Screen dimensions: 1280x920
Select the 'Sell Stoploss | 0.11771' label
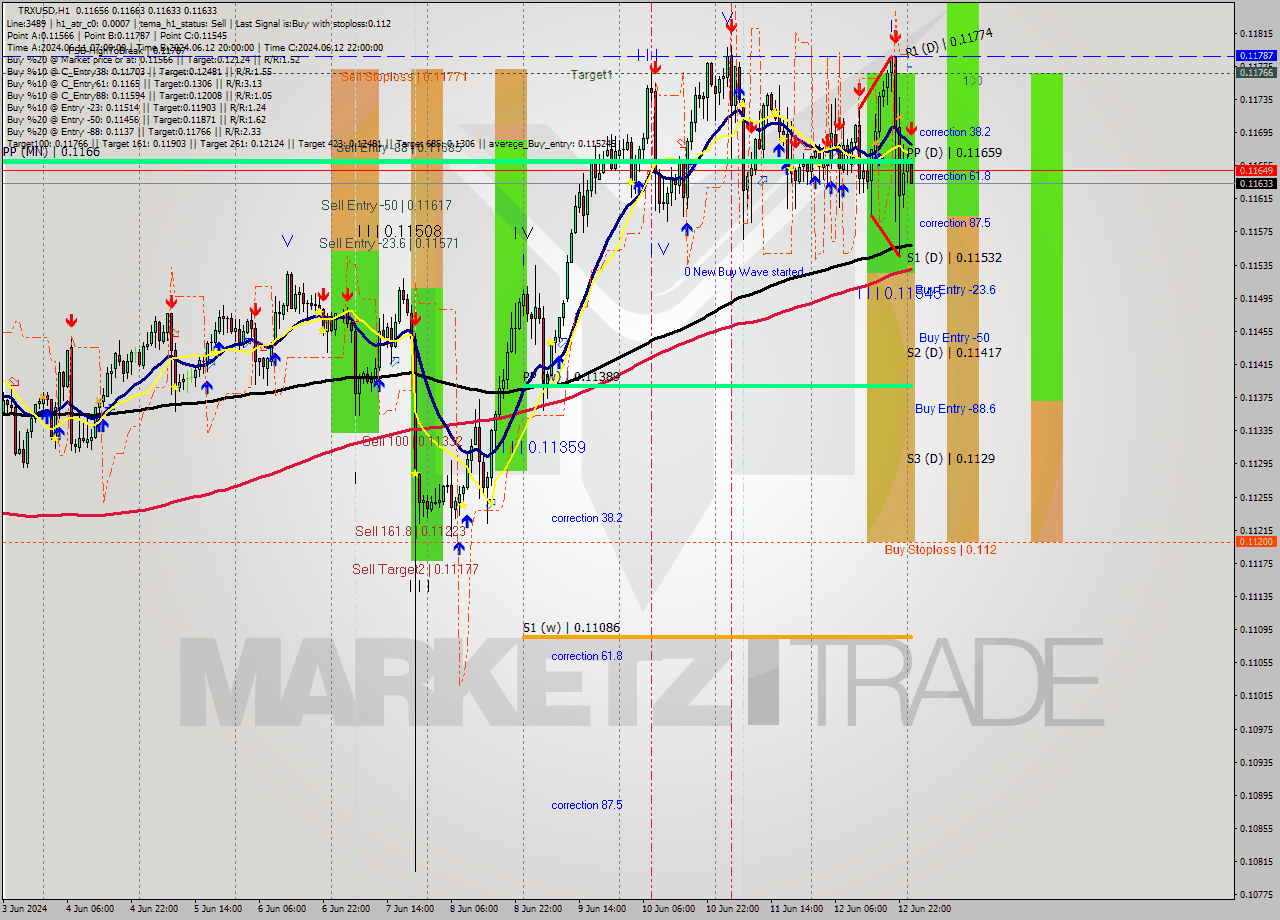[x=404, y=76]
